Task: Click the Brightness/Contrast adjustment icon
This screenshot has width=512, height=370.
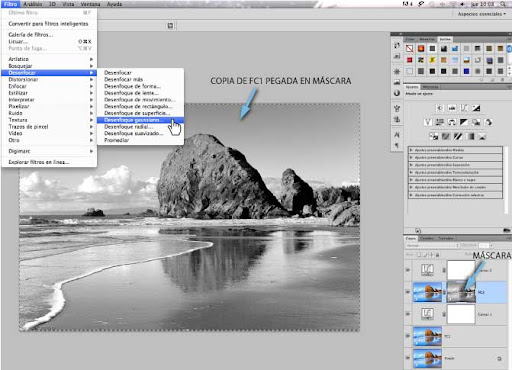Action: click(440, 108)
